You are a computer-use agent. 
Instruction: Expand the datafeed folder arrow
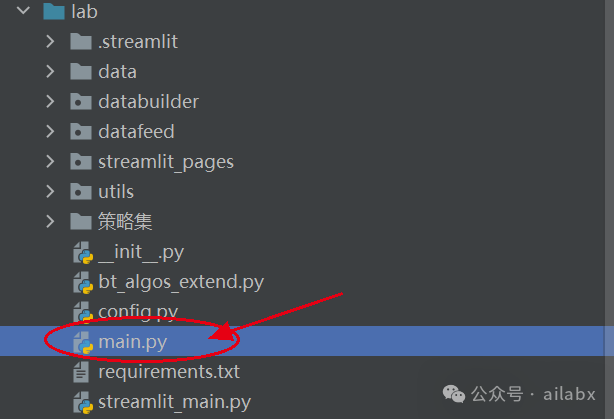pos(50,132)
